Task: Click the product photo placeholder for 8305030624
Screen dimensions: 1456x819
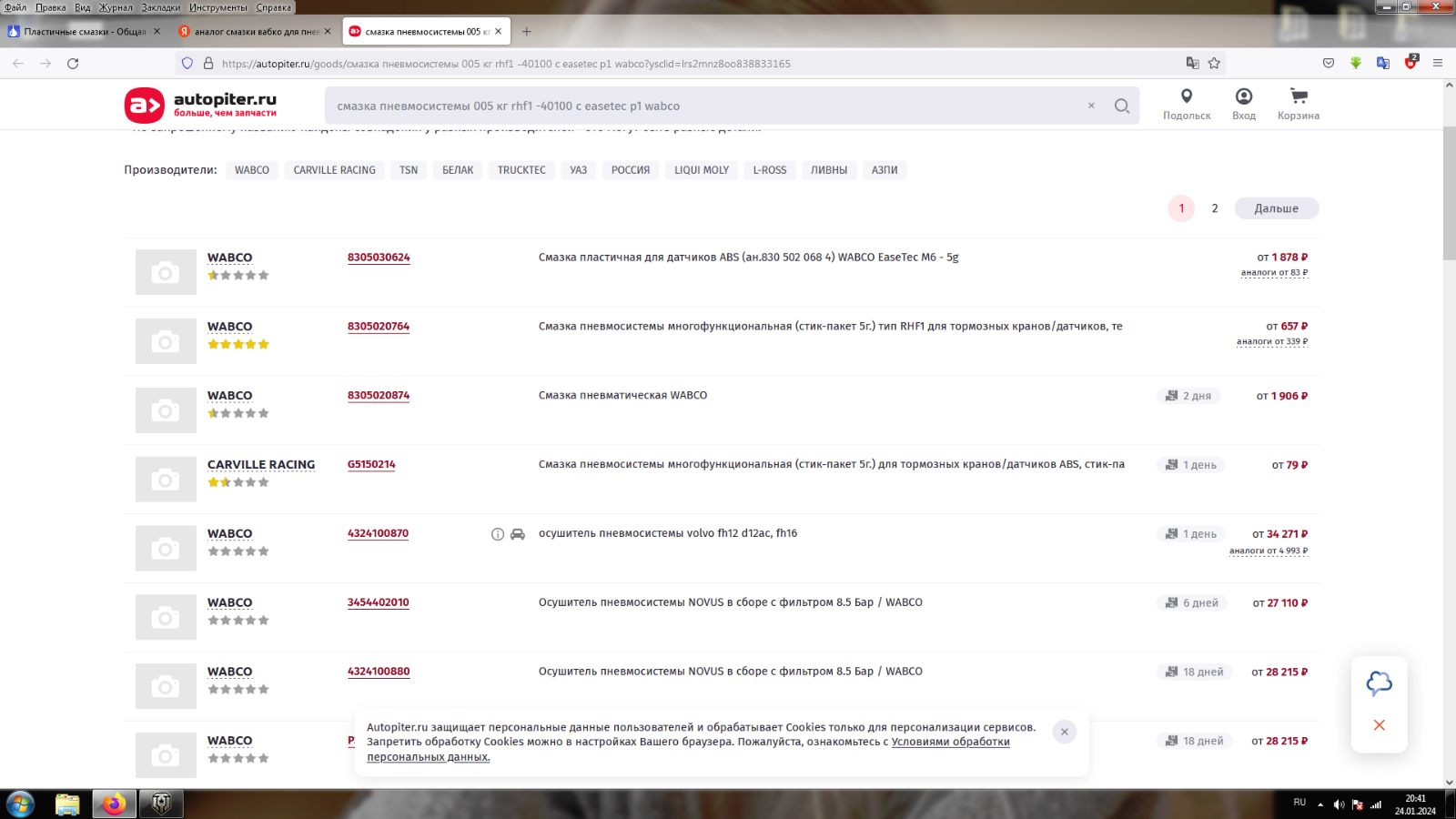Action: pyautogui.click(x=166, y=272)
